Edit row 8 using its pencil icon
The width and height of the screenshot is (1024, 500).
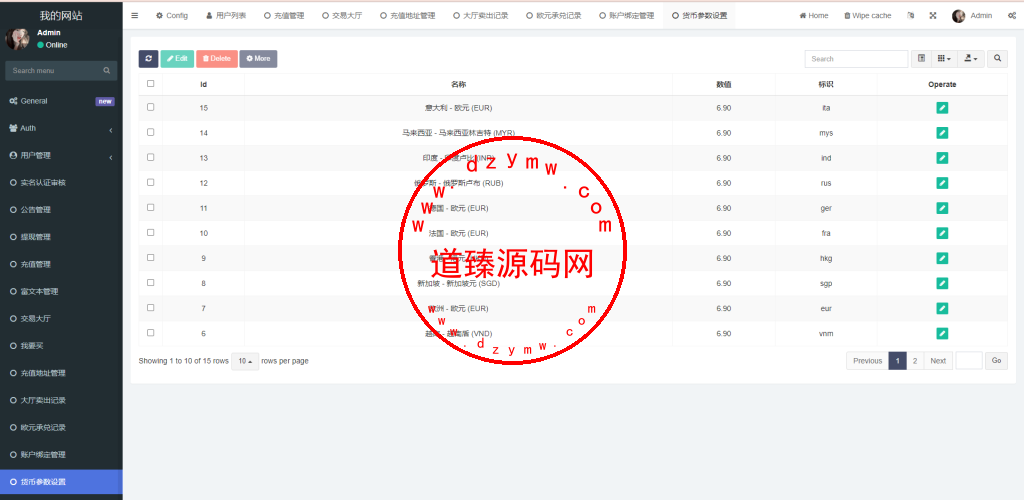[x=942, y=283]
